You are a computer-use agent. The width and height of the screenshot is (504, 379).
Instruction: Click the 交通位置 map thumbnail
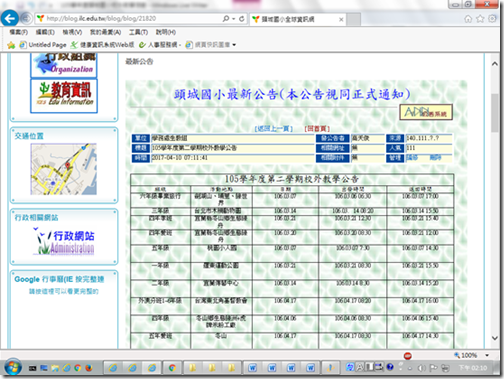click(64, 169)
